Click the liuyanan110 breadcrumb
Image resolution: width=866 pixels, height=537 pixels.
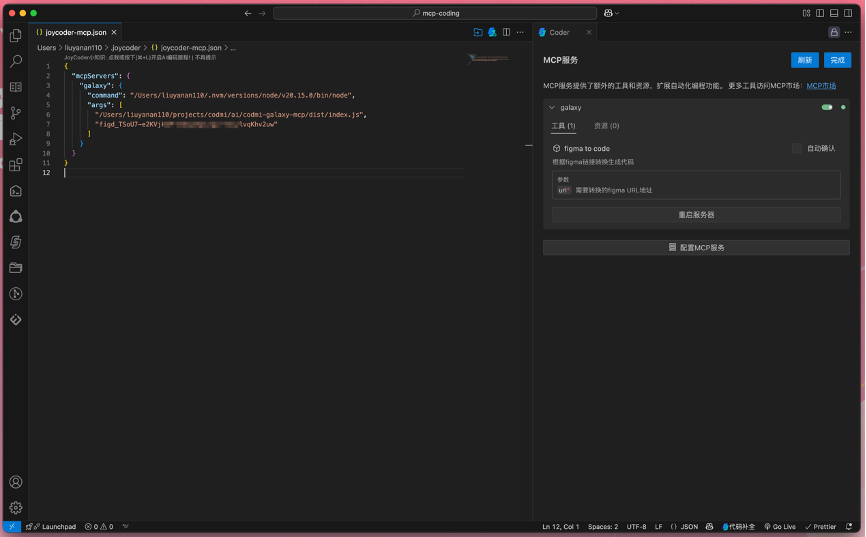click(83, 48)
